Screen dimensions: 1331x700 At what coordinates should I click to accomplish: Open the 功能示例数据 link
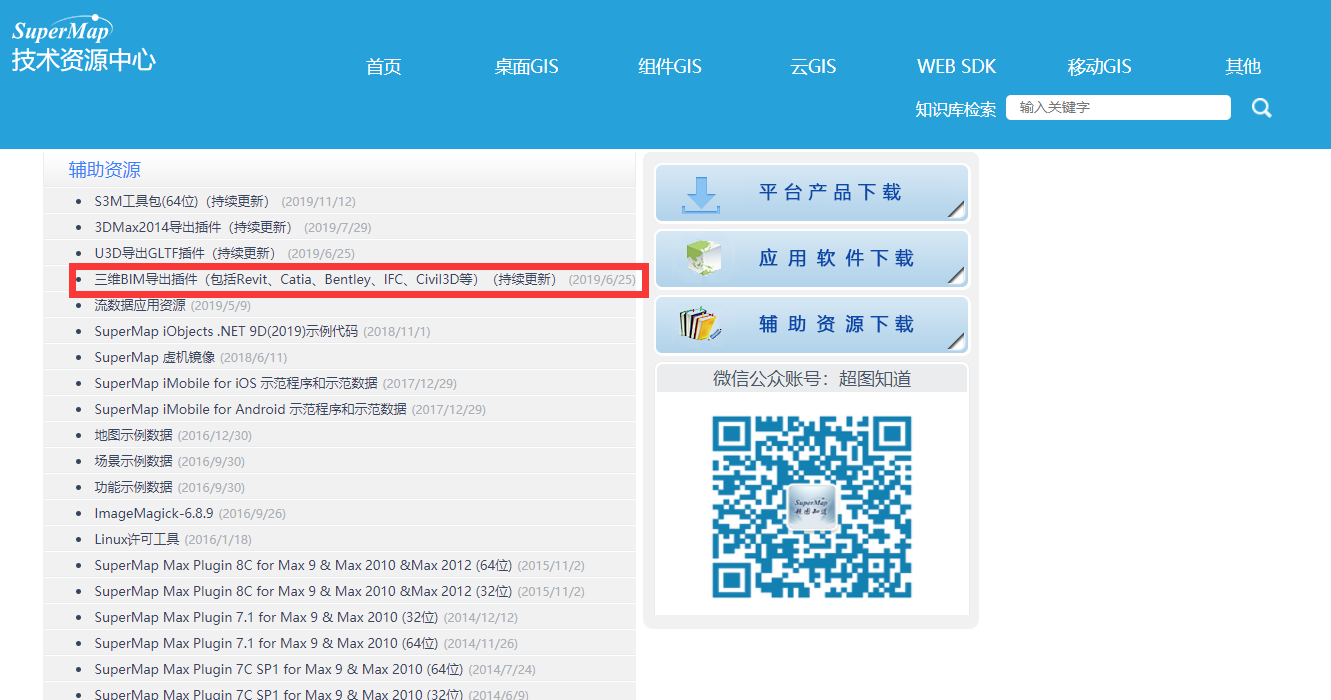tap(134, 487)
